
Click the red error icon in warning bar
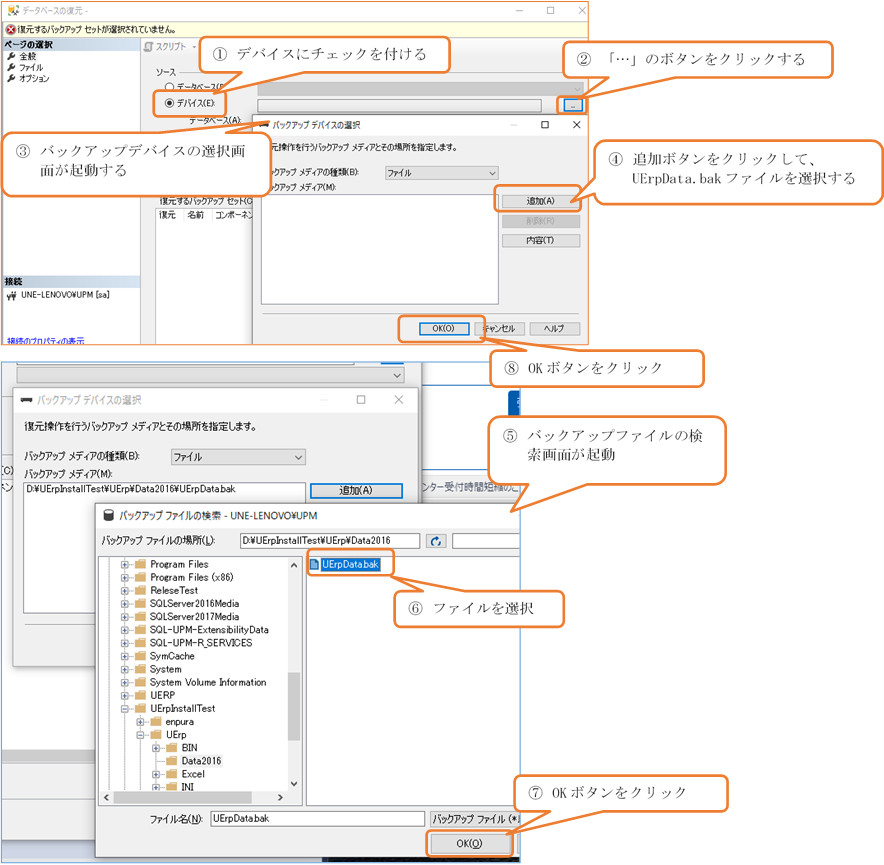(10, 29)
